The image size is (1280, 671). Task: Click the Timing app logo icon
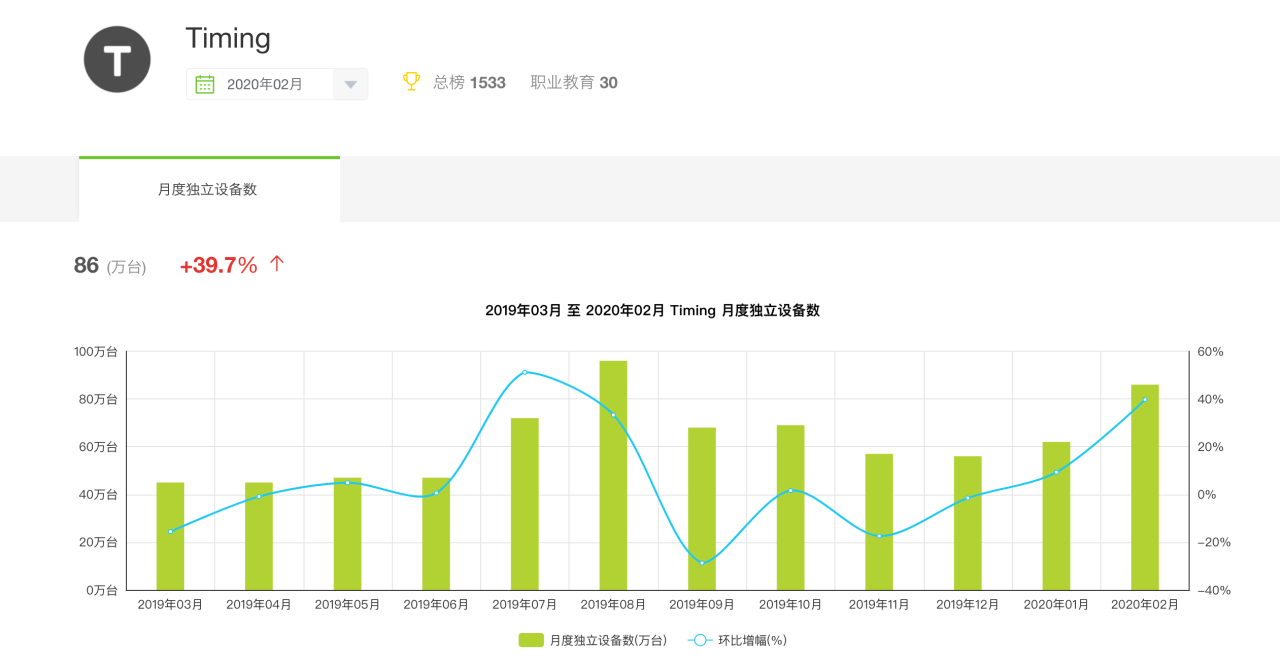(x=117, y=59)
